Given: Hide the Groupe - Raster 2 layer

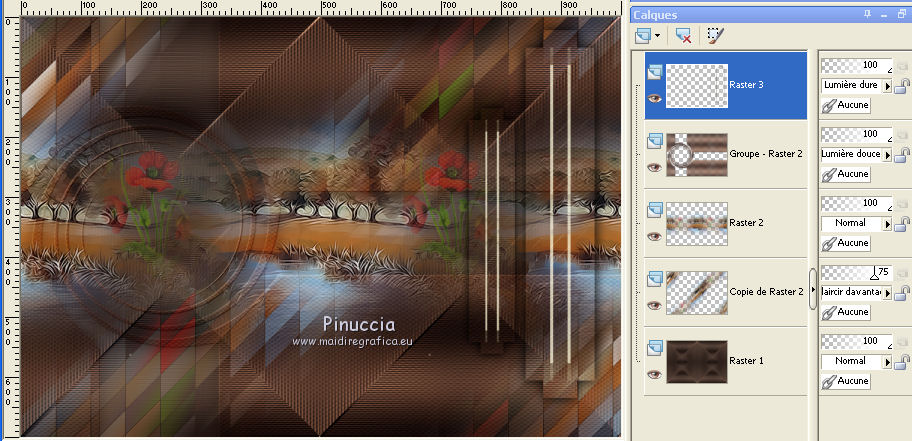Looking at the screenshot, I should coord(655,168).
